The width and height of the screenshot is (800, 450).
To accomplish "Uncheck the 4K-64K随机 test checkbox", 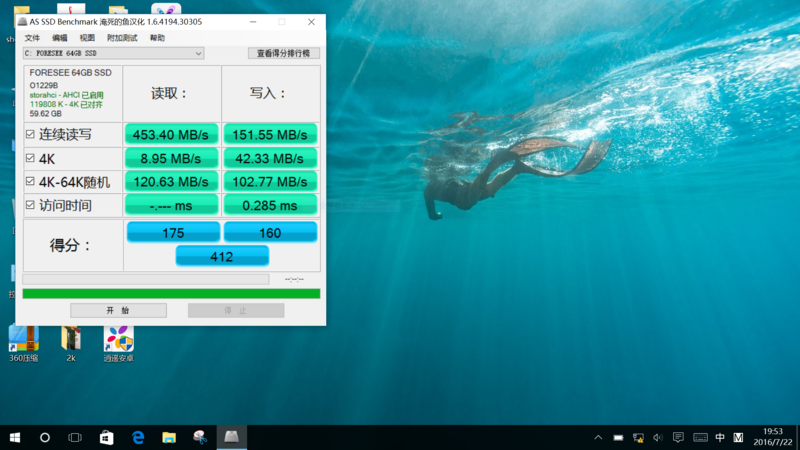I will point(30,181).
